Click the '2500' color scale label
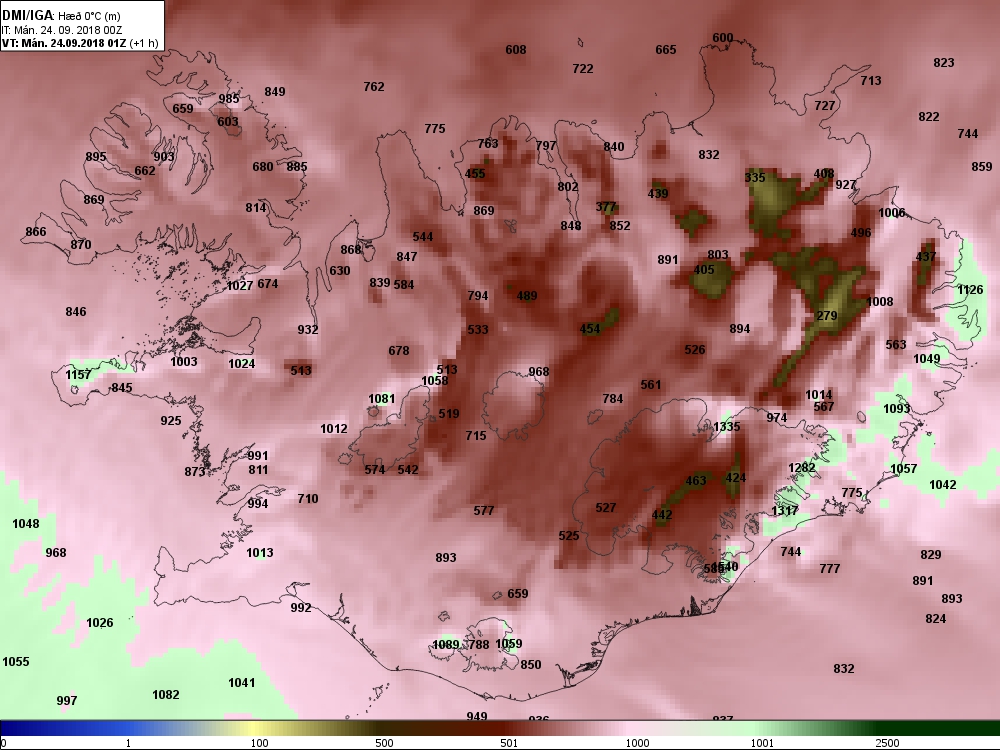This screenshot has height=750, width=1000. click(x=887, y=743)
